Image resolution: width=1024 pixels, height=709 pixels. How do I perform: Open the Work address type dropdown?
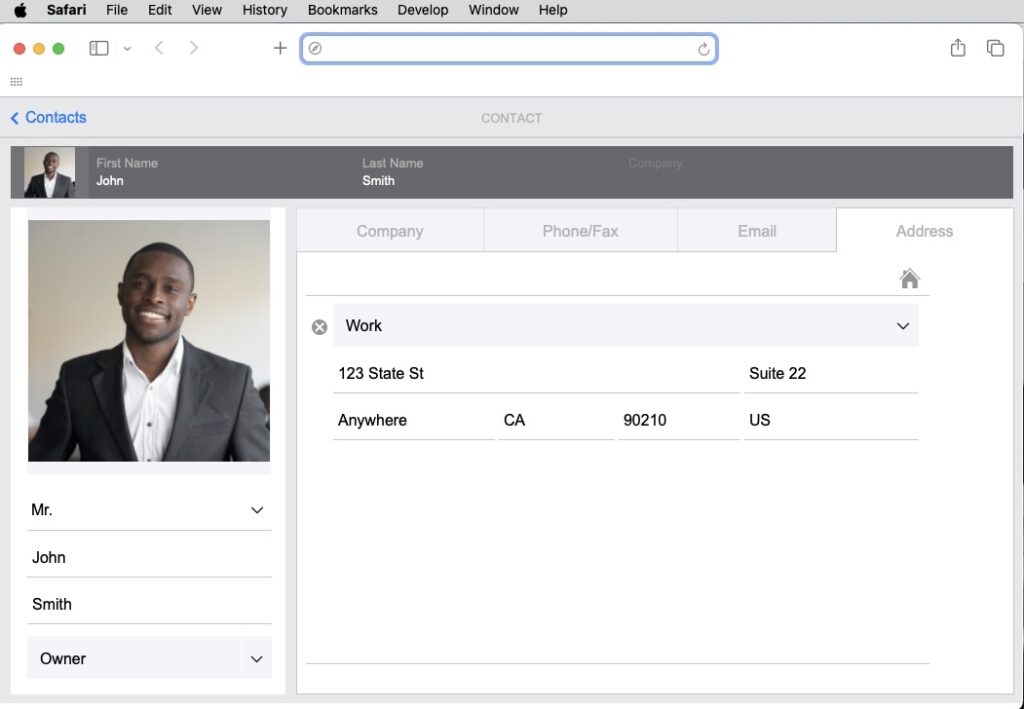click(626, 326)
